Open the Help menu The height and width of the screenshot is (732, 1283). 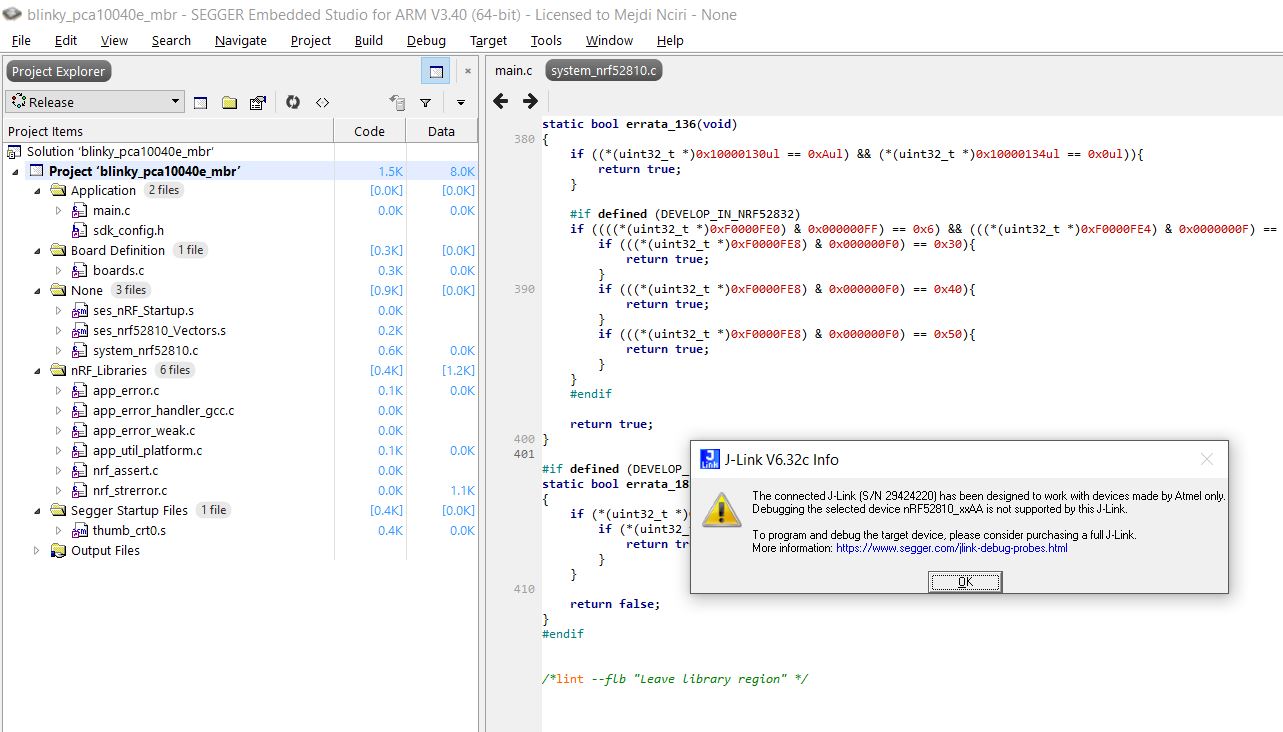670,40
